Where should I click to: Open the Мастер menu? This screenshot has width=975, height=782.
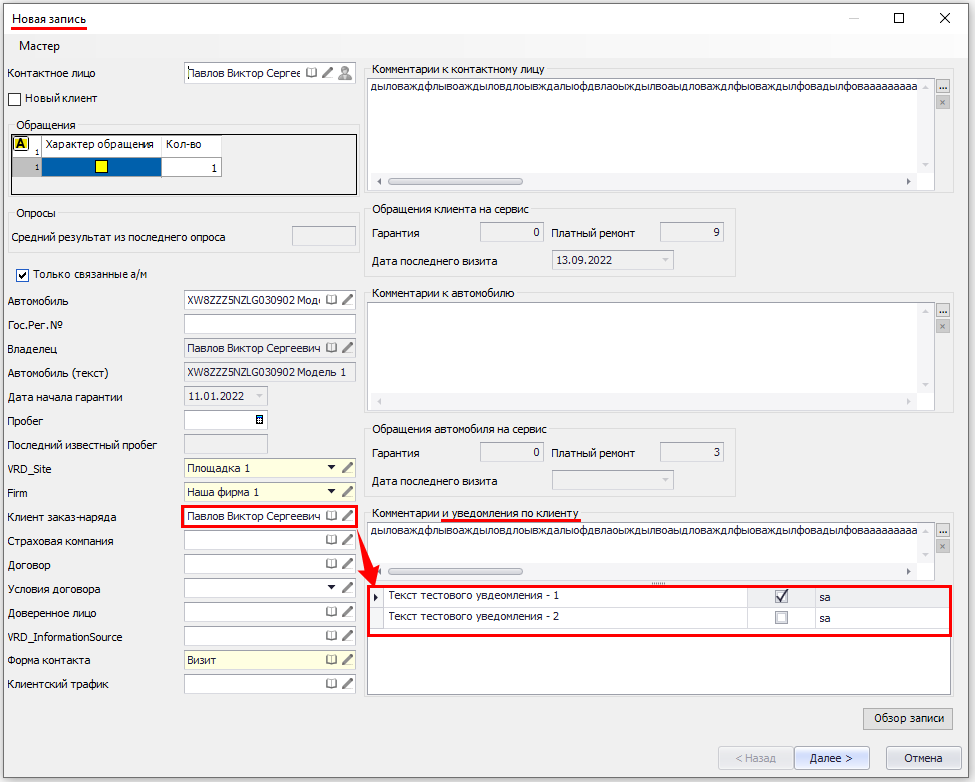[x=39, y=46]
